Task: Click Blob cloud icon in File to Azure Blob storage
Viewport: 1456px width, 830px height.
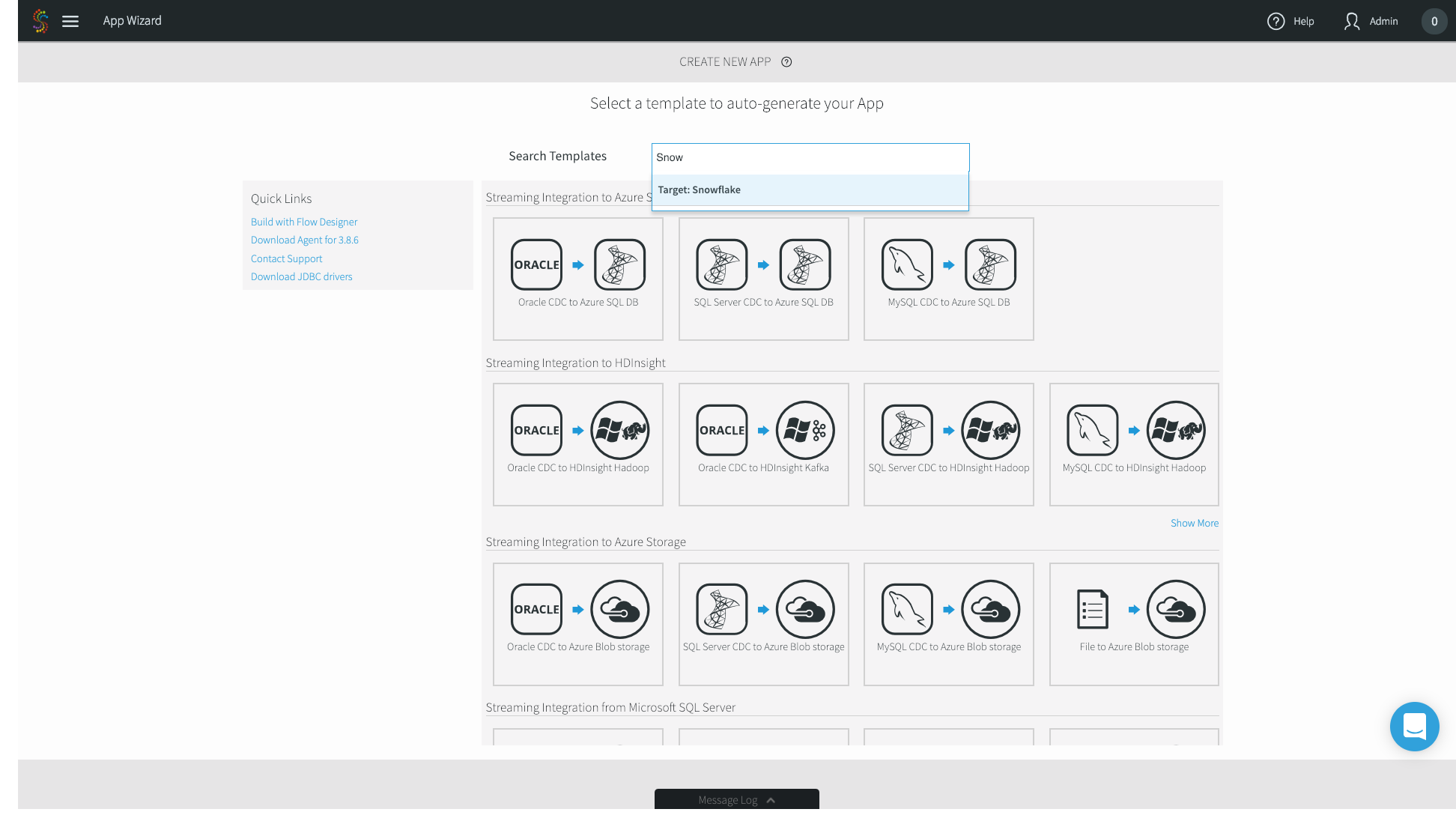Action: click(x=1176, y=609)
